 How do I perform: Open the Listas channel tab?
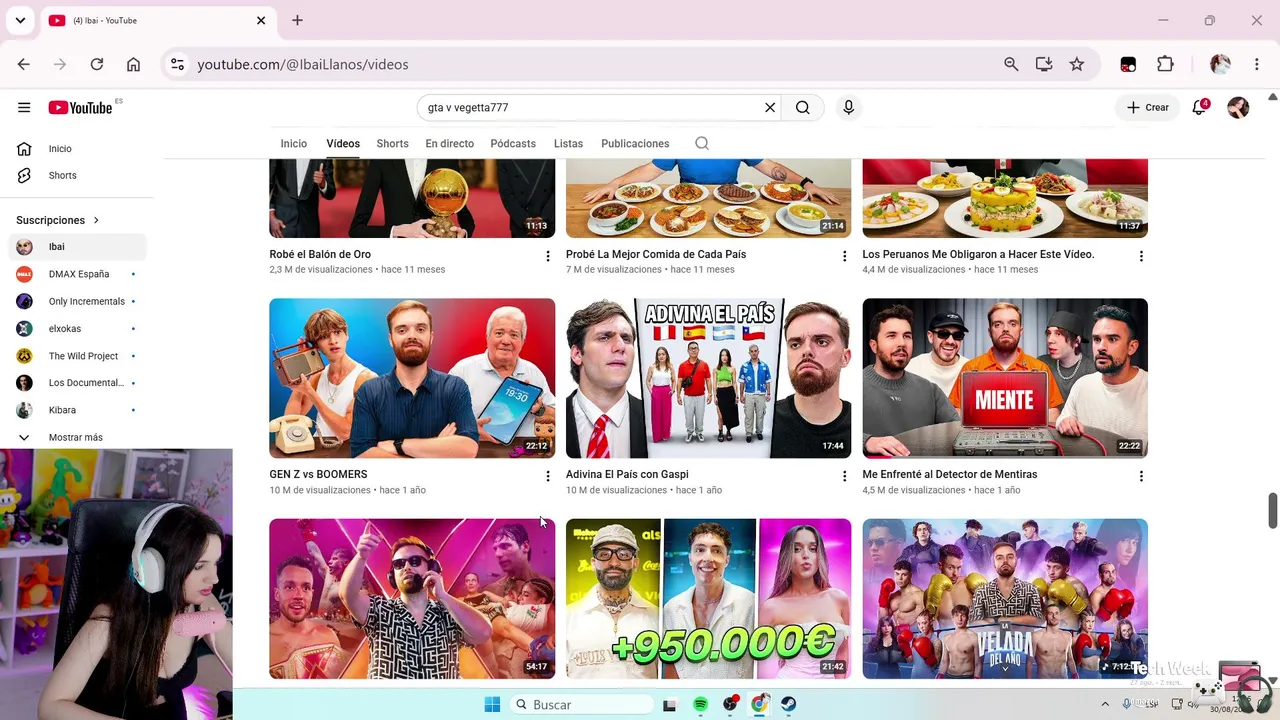pos(568,143)
